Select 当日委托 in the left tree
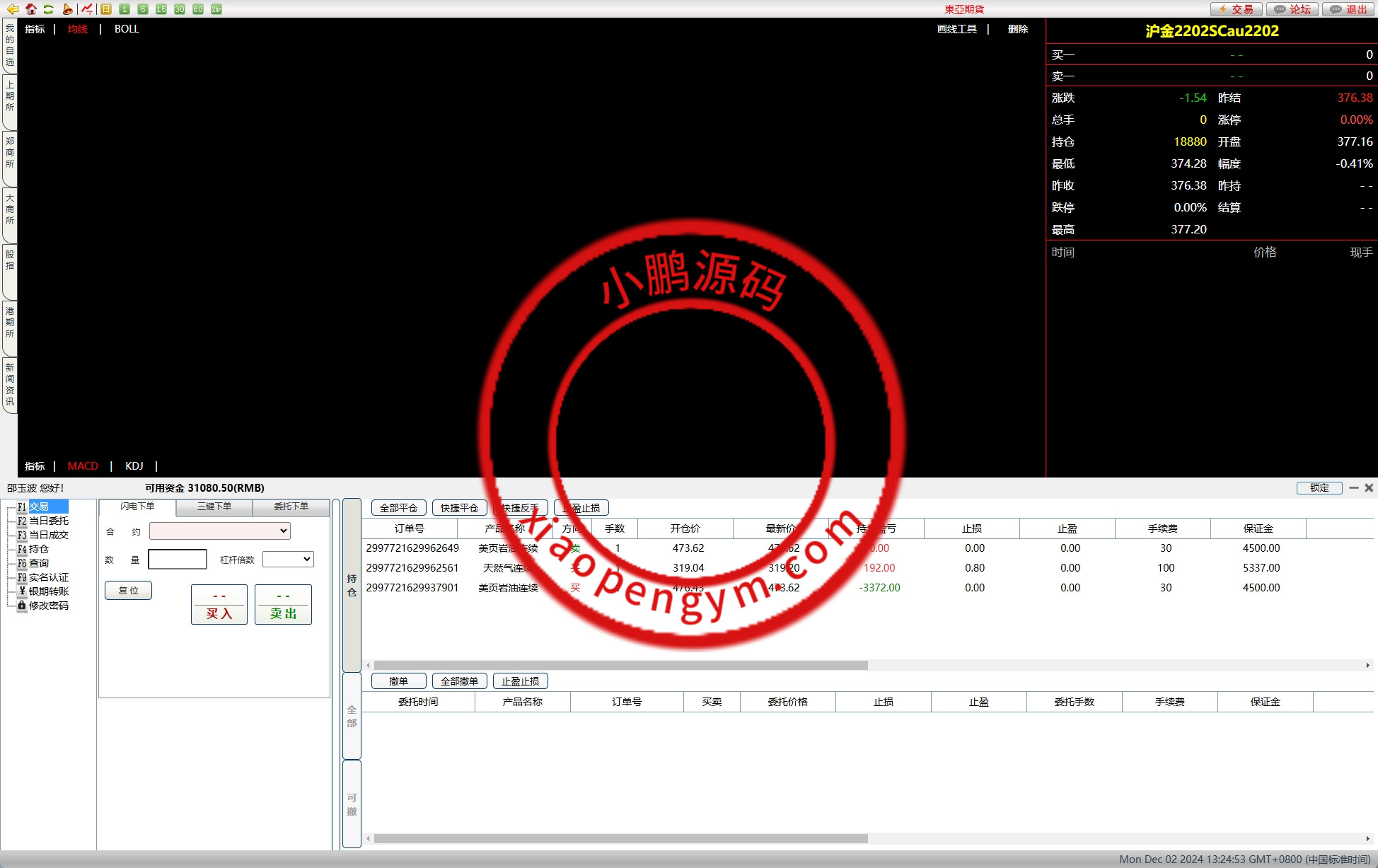This screenshot has width=1378, height=868. pyautogui.click(x=48, y=521)
